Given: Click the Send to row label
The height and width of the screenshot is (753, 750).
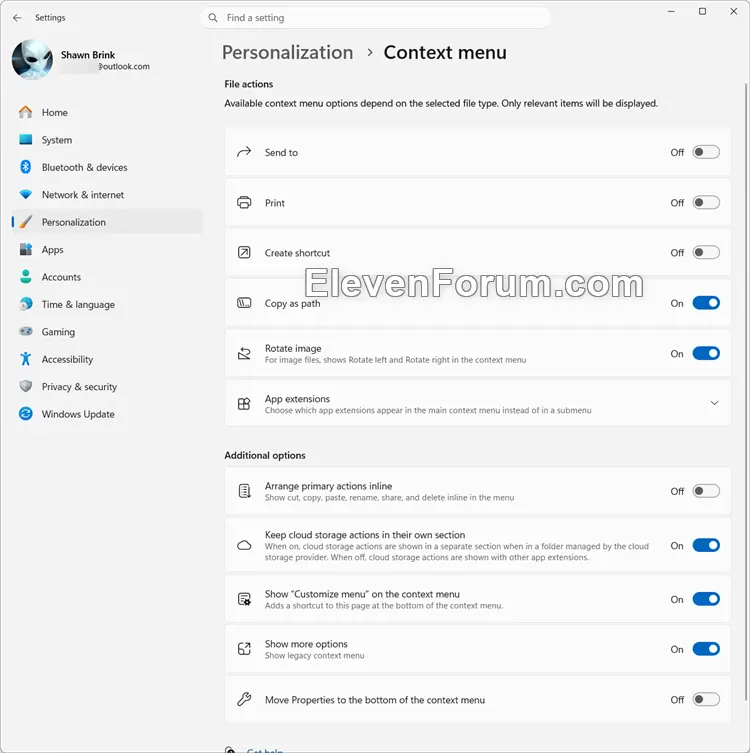Looking at the screenshot, I should [281, 152].
